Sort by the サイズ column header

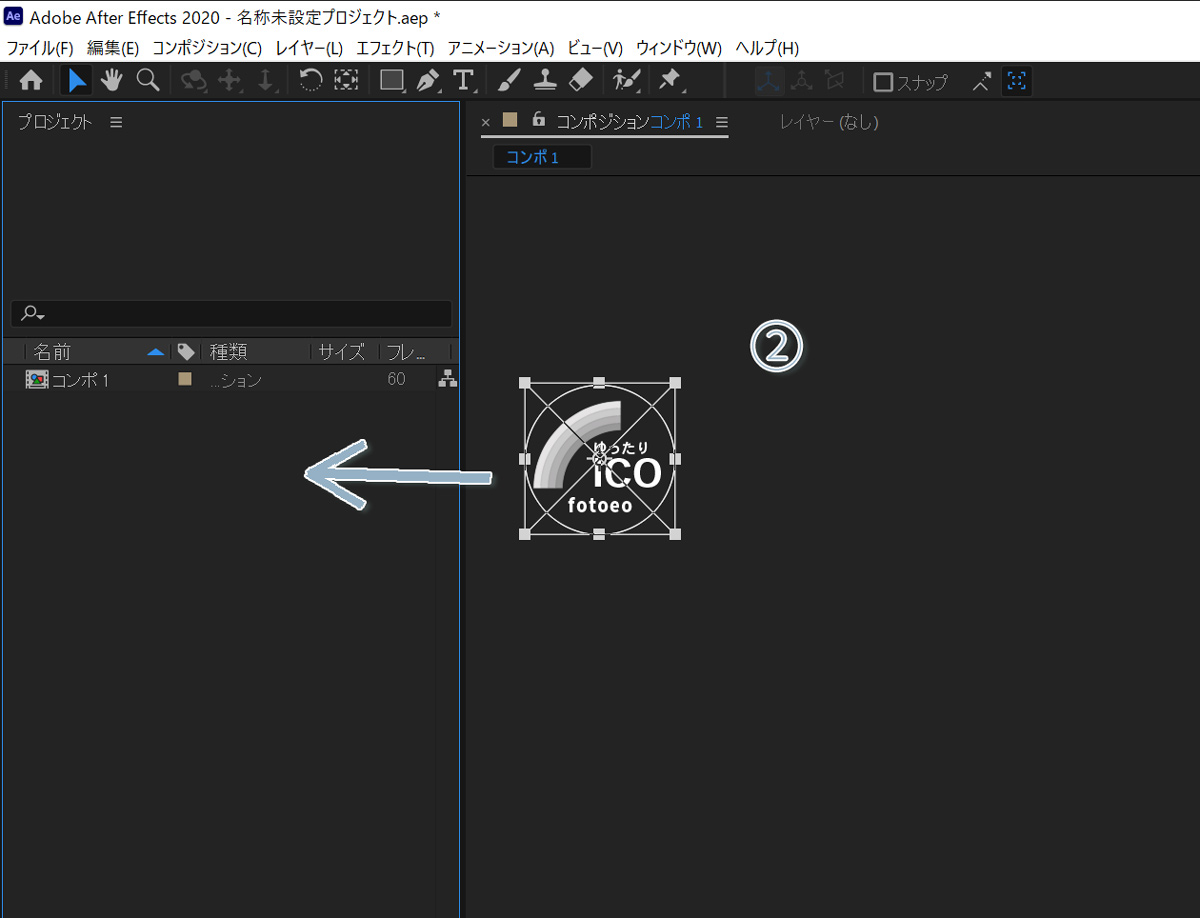pyautogui.click(x=342, y=352)
